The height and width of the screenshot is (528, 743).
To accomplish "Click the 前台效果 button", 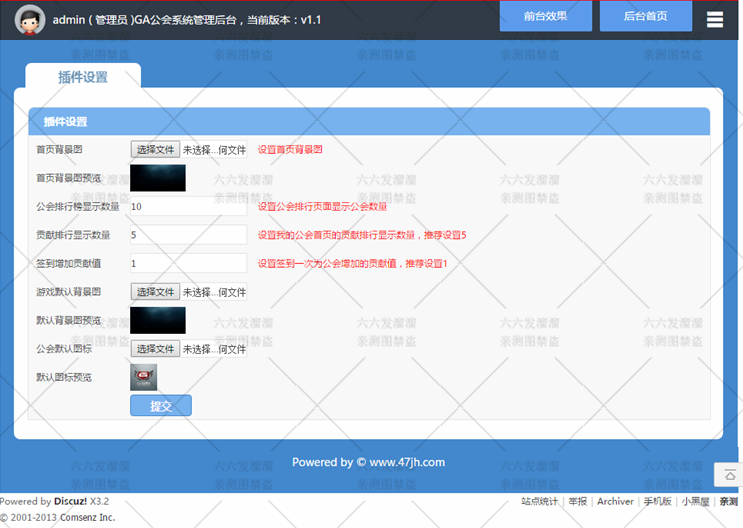I will pos(545,16).
